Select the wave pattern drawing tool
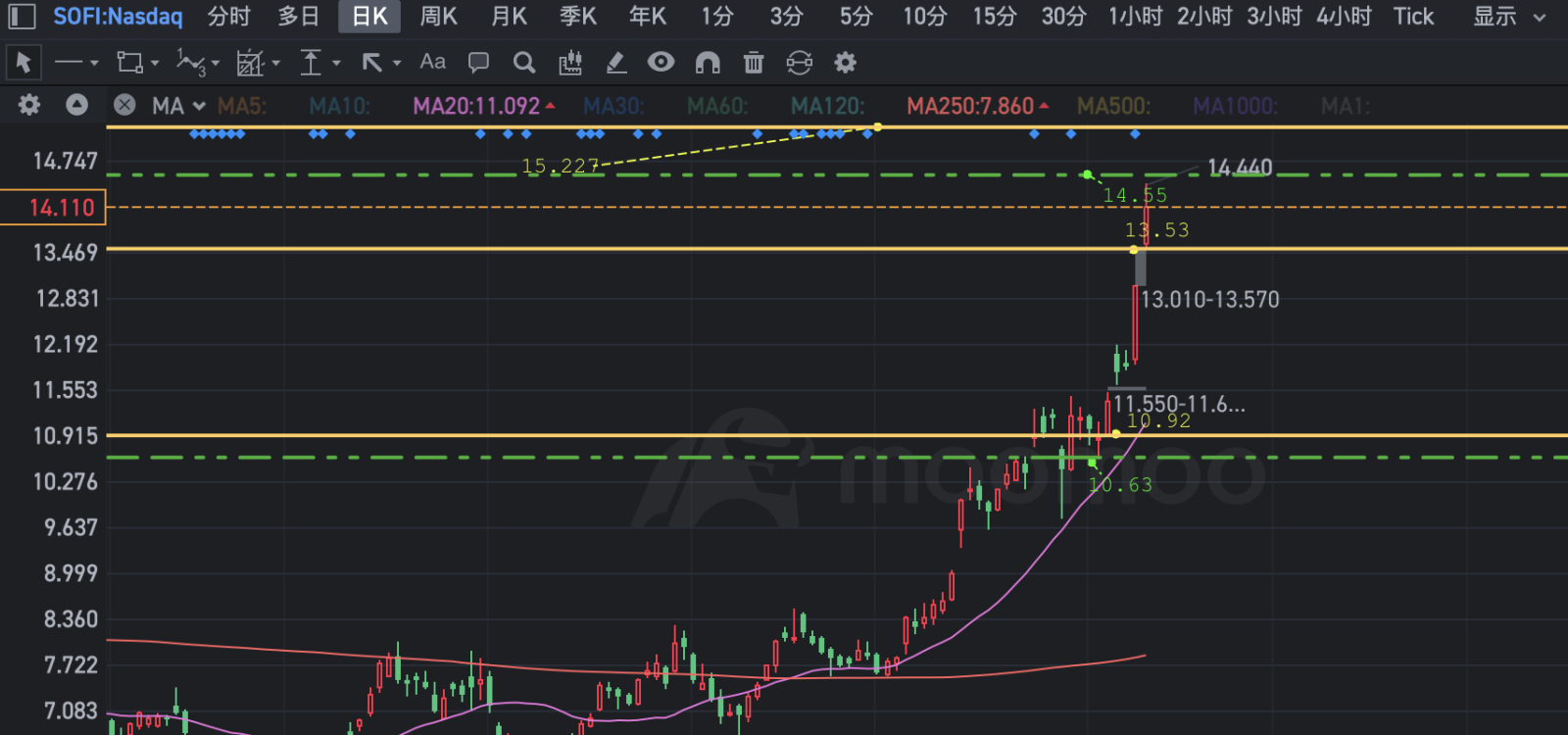 point(190,63)
